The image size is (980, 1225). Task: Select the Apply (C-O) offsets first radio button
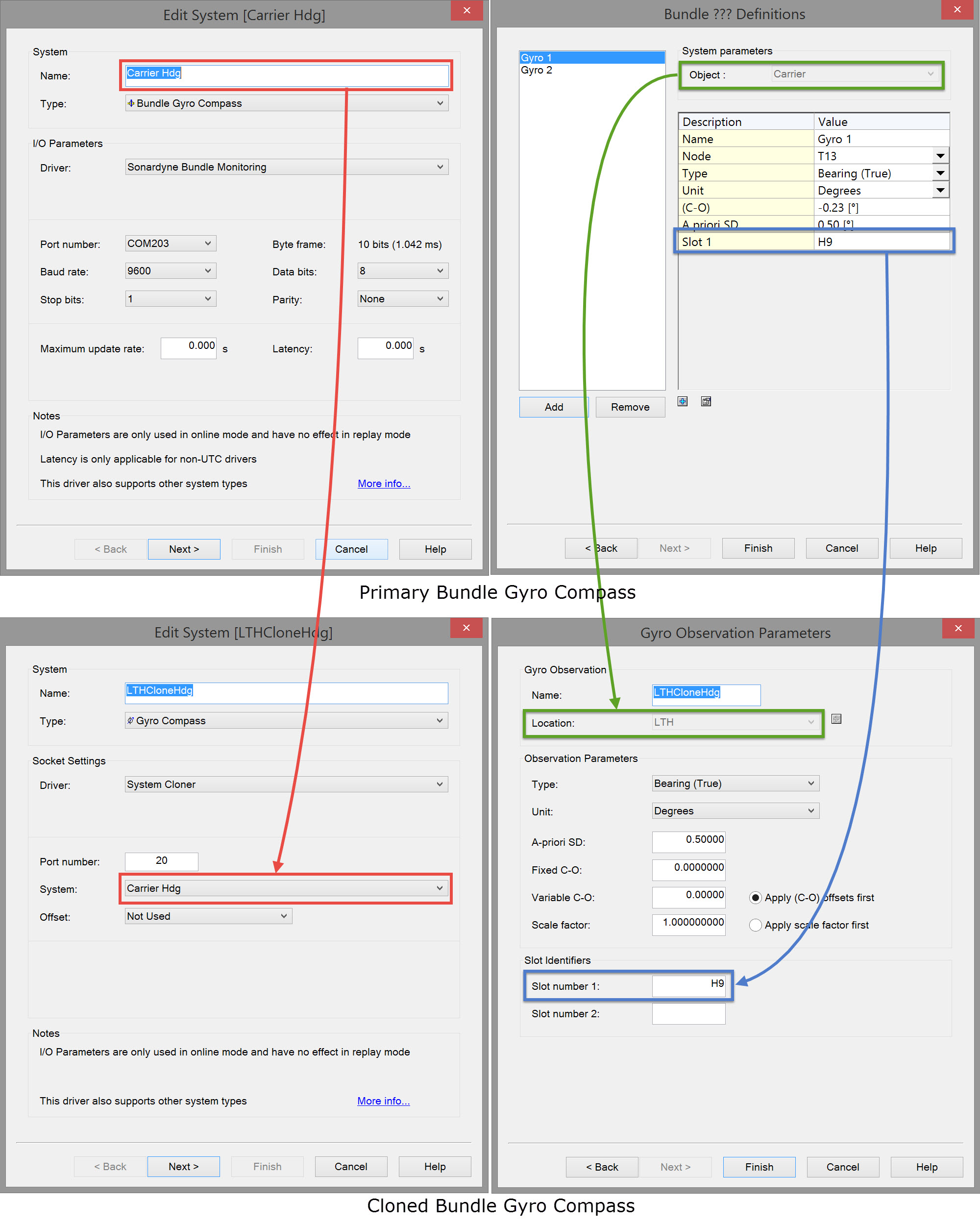coord(755,898)
